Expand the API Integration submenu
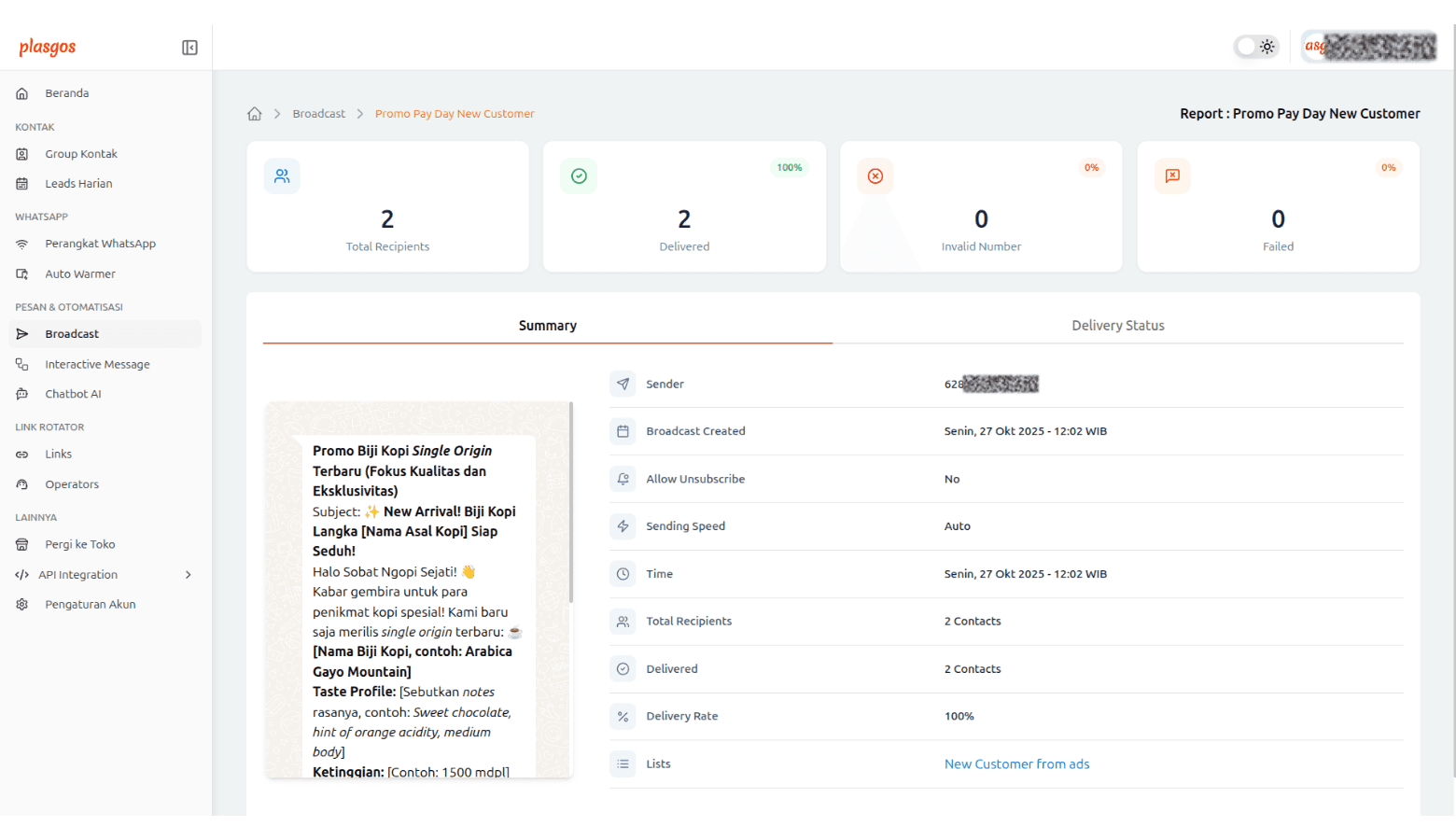 tap(188, 575)
